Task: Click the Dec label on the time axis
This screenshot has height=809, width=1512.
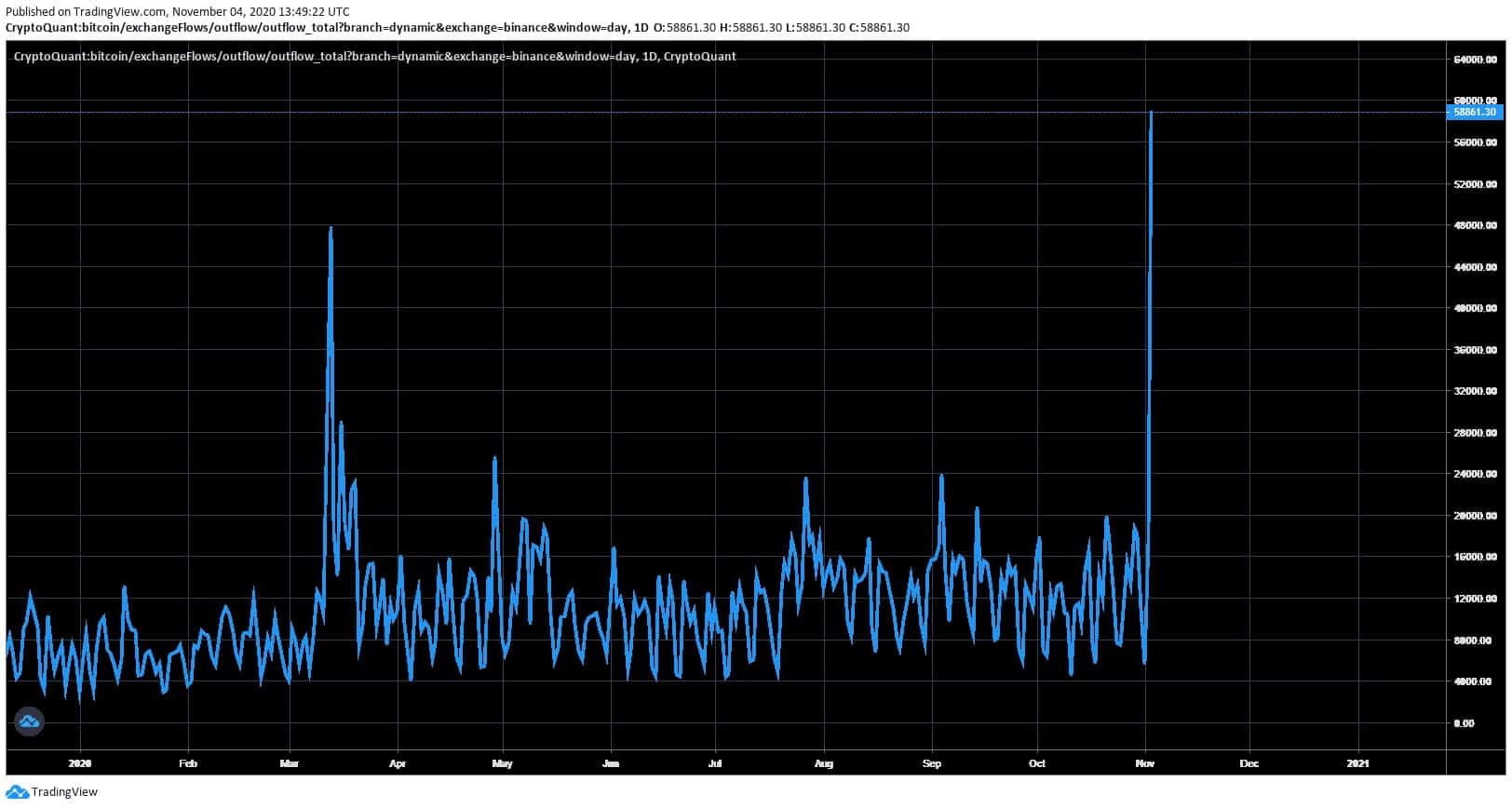Action: (1249, 764)
